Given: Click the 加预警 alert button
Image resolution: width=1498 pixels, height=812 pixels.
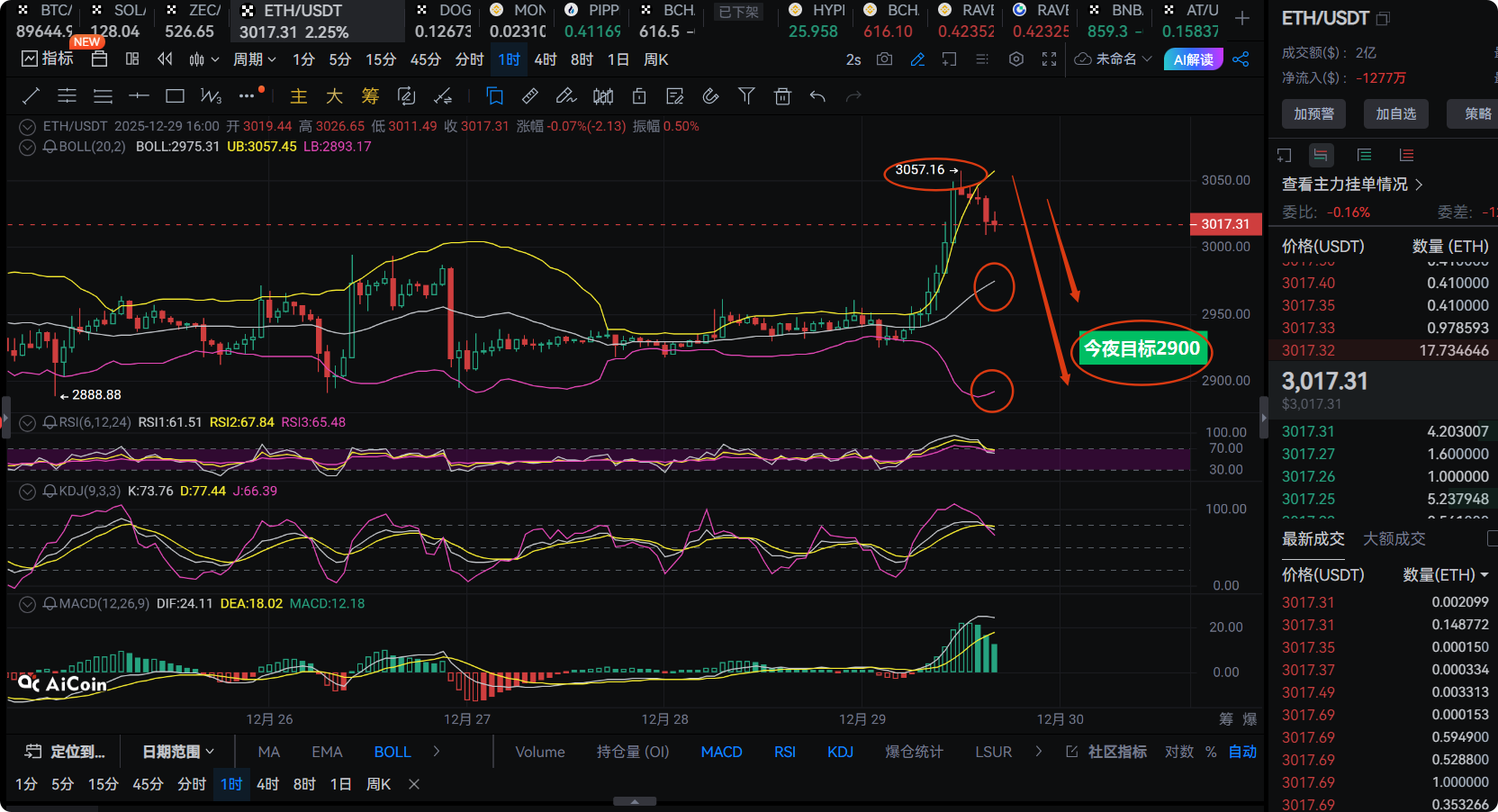Looking at the screenshot, I should click(x=1313, y=113).
